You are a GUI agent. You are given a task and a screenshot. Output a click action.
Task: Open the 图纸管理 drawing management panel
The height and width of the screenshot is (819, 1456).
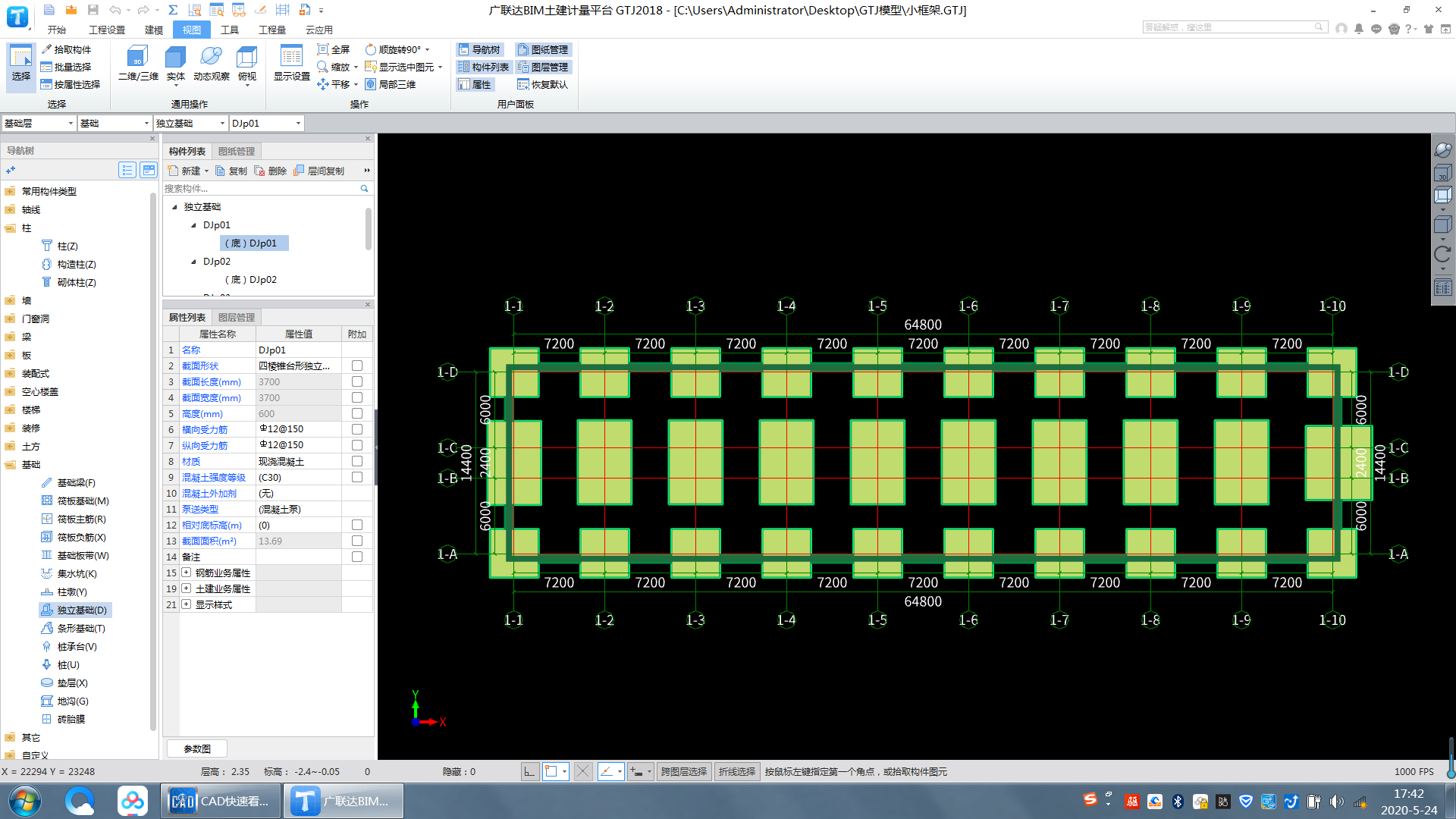tap(543, 49)
